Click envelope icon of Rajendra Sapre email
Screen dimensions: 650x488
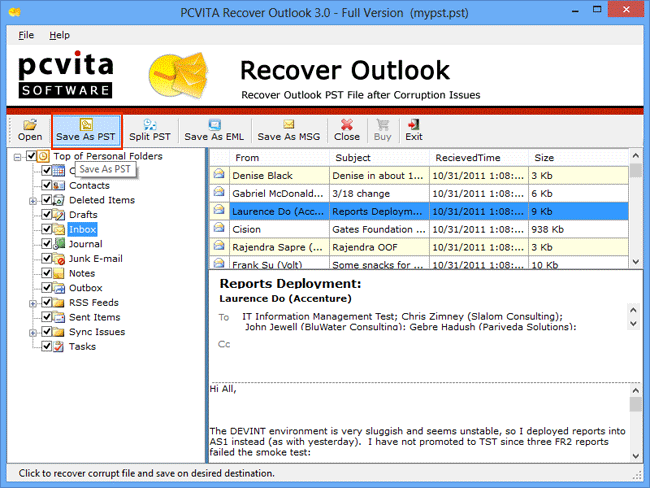219,245
